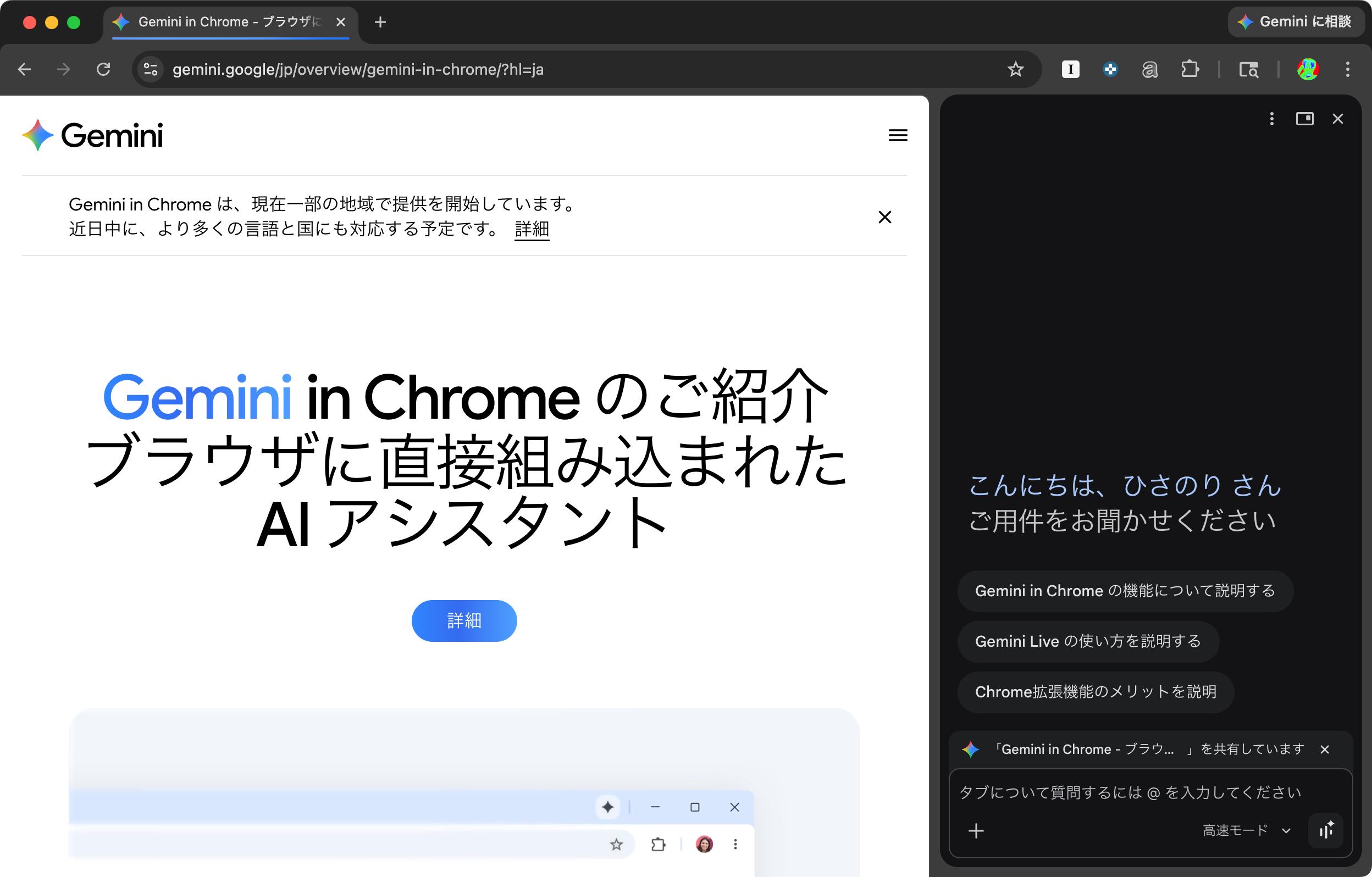The height and width of the screenshot is (877, 1372).
Task: Bookmark this page with the star icon
Action: tap(1015, 69)
